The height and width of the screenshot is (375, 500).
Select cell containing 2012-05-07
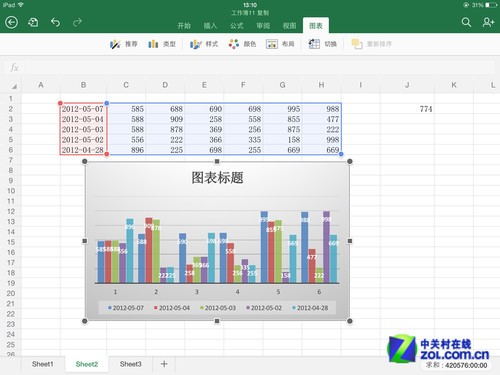(83, 109)
